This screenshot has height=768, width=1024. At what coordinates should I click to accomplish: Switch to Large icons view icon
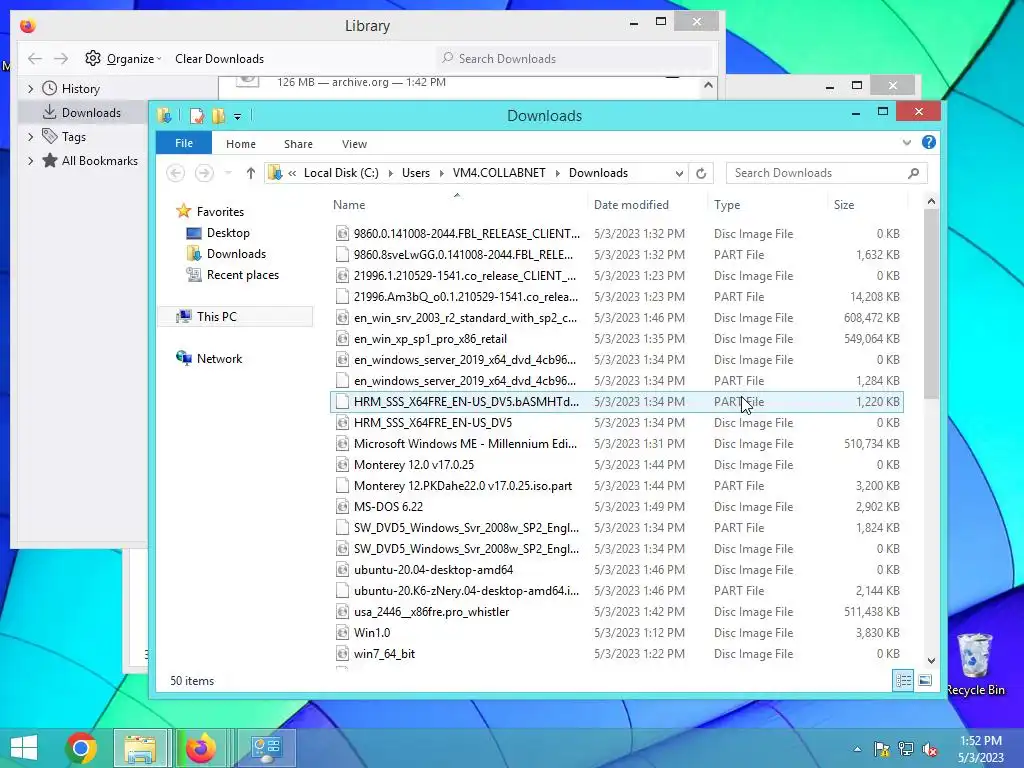tap(925, 680)
